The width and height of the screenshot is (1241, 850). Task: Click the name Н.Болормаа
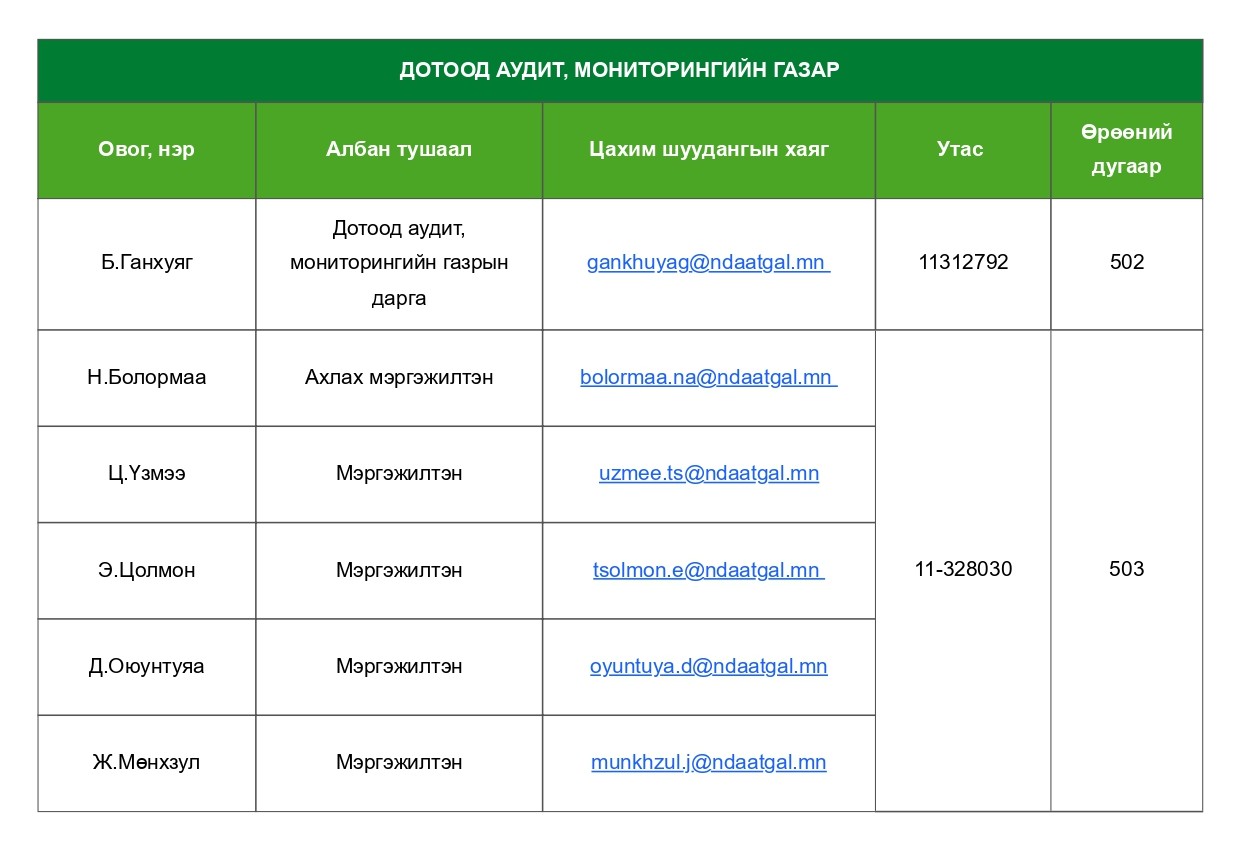click(x=146, y=378)
